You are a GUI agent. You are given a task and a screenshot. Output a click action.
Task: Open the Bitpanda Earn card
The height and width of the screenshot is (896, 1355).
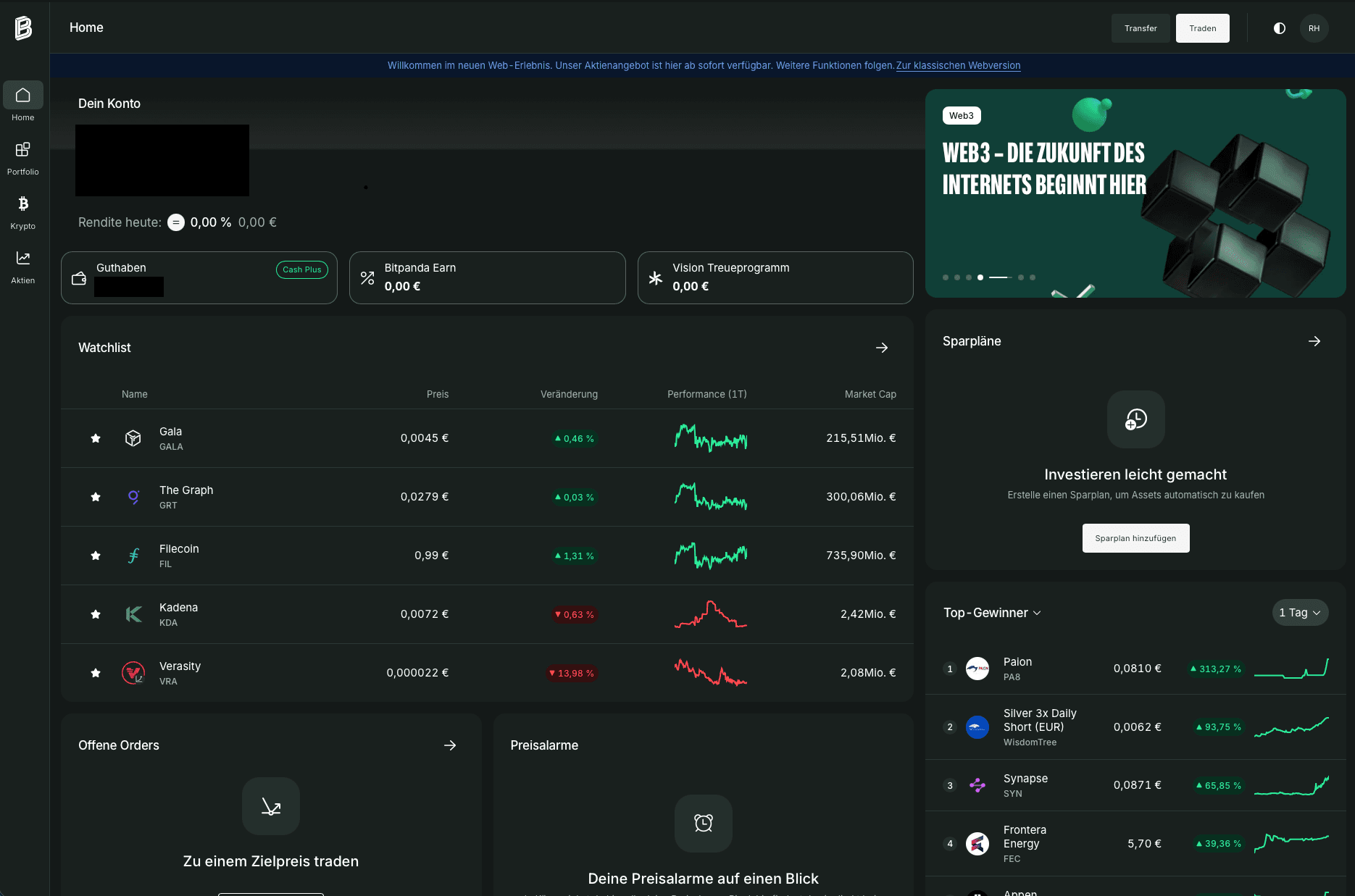[487, 277]
